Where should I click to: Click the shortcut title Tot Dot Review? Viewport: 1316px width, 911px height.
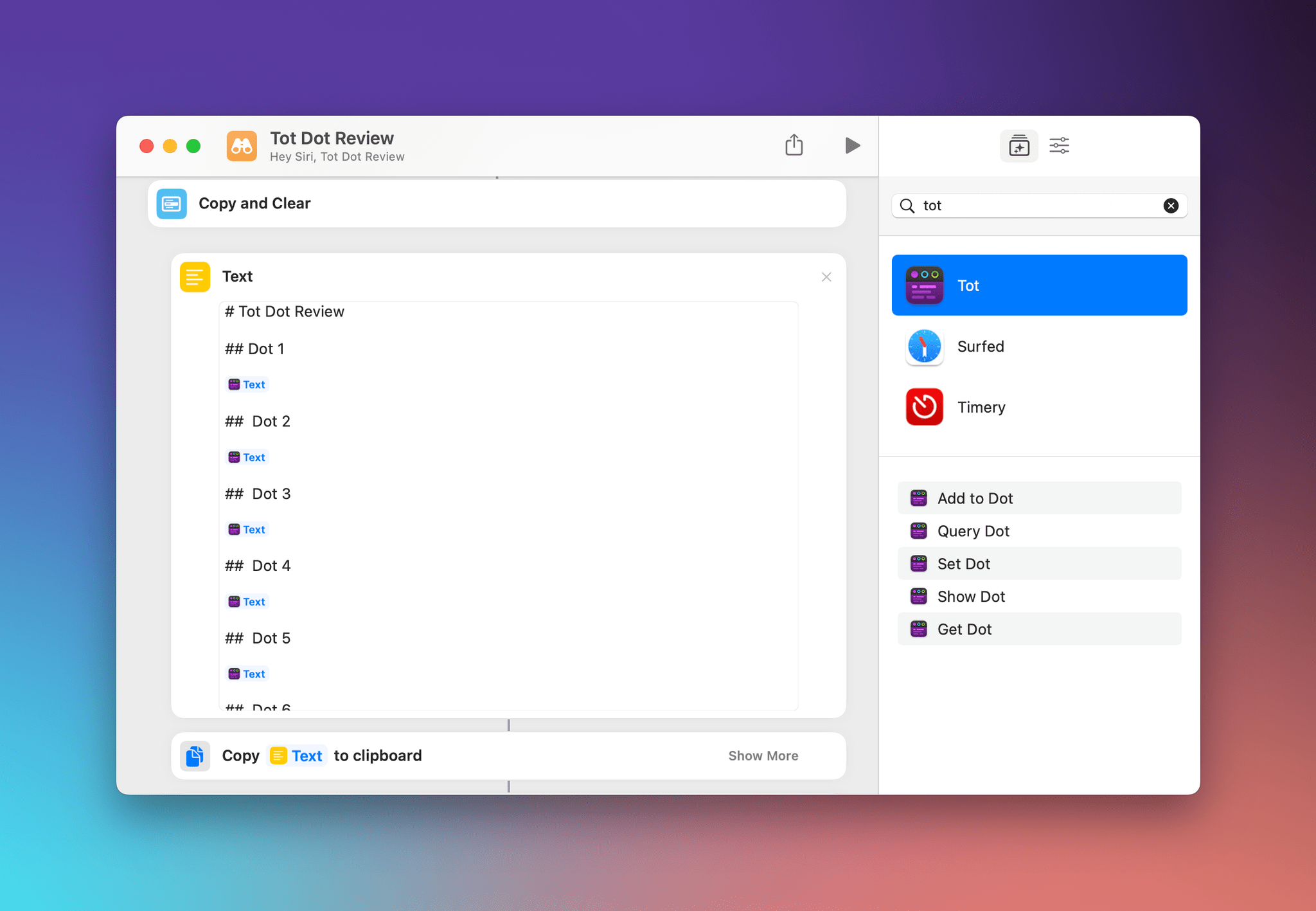(332, 138)
